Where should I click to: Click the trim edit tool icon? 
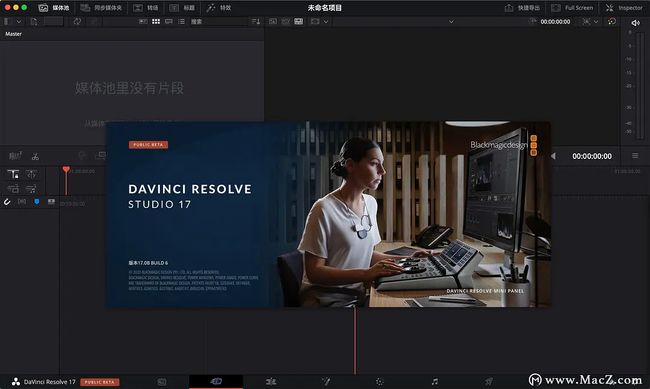coord(32,174)
